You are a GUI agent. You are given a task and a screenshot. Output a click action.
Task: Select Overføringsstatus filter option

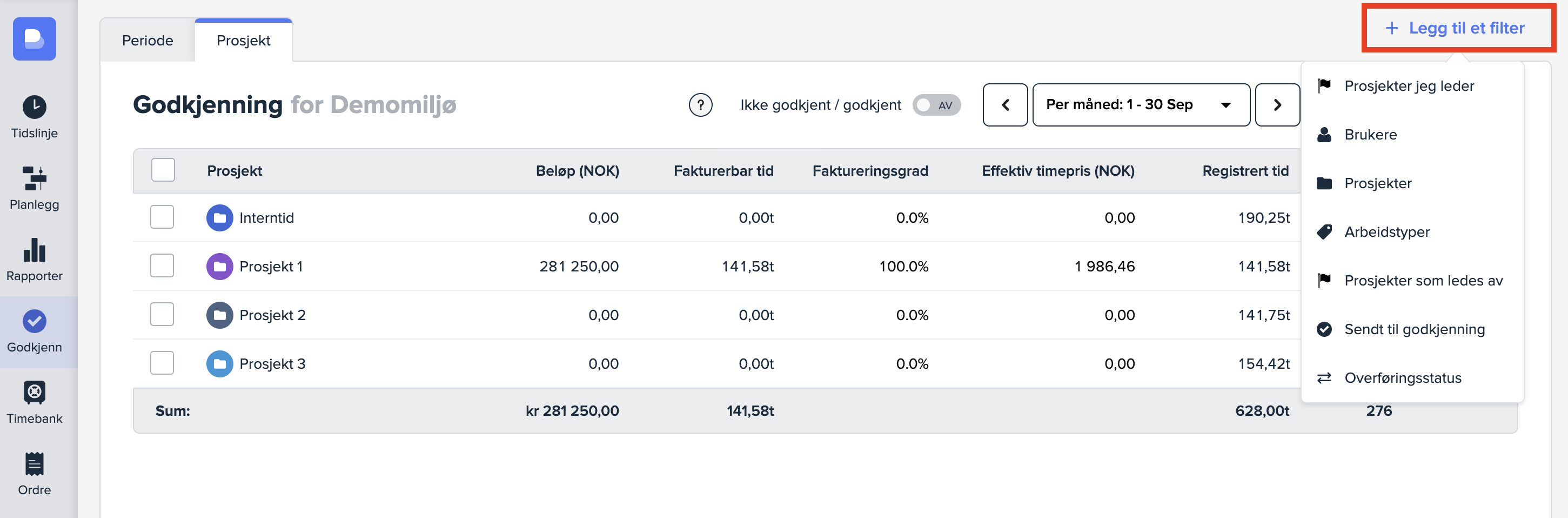[x=1403, y=378]
